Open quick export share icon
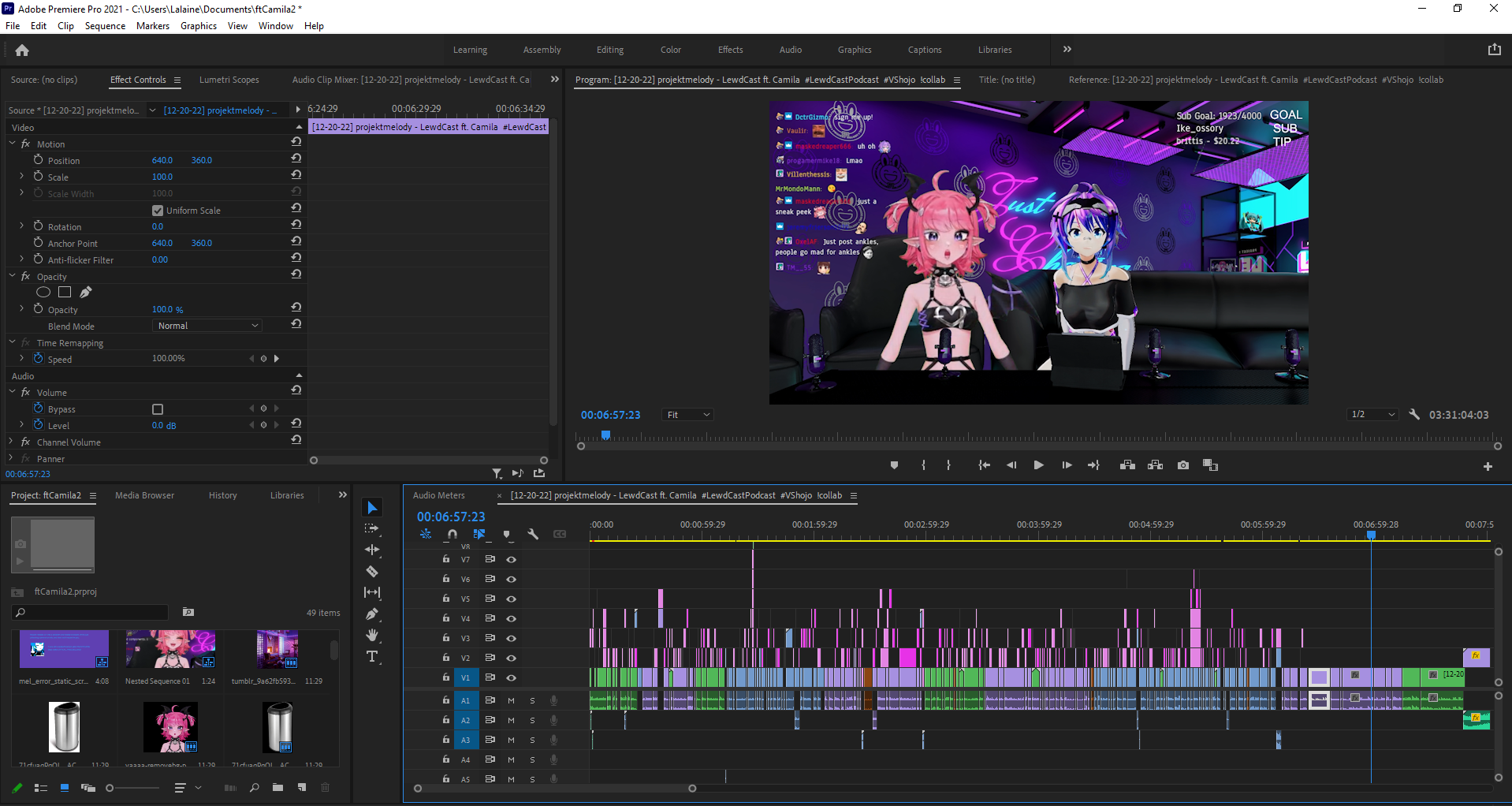1512x806 pixels. [1494, 49]
